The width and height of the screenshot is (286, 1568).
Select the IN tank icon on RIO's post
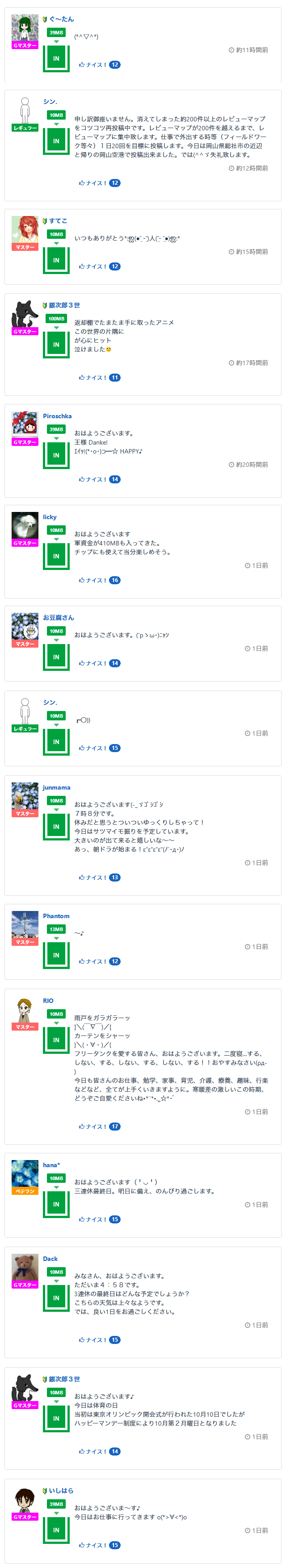coord(56,1040)
